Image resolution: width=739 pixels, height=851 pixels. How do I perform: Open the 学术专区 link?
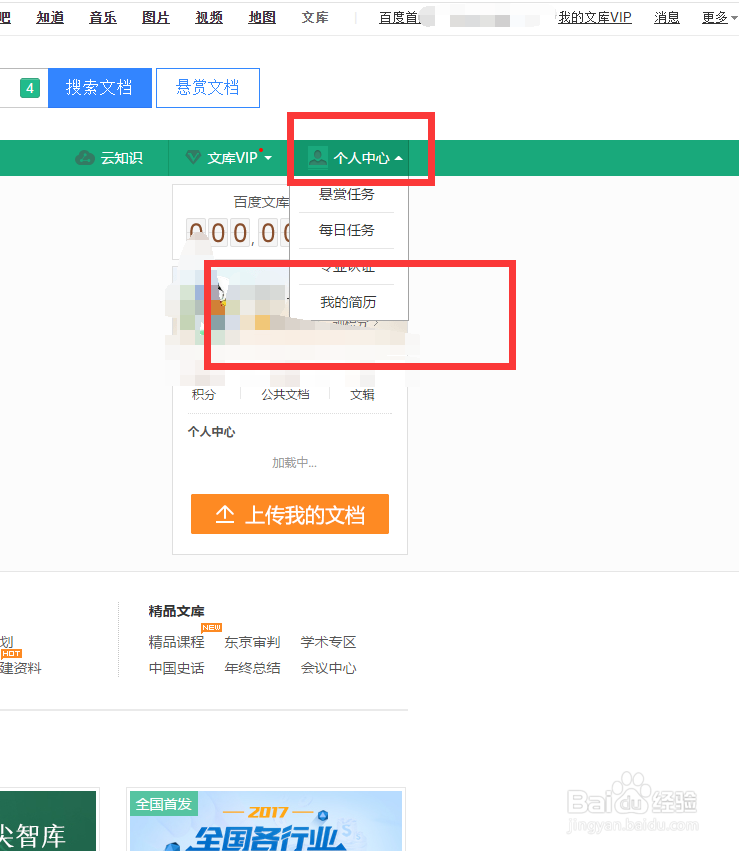click(328, 642)
